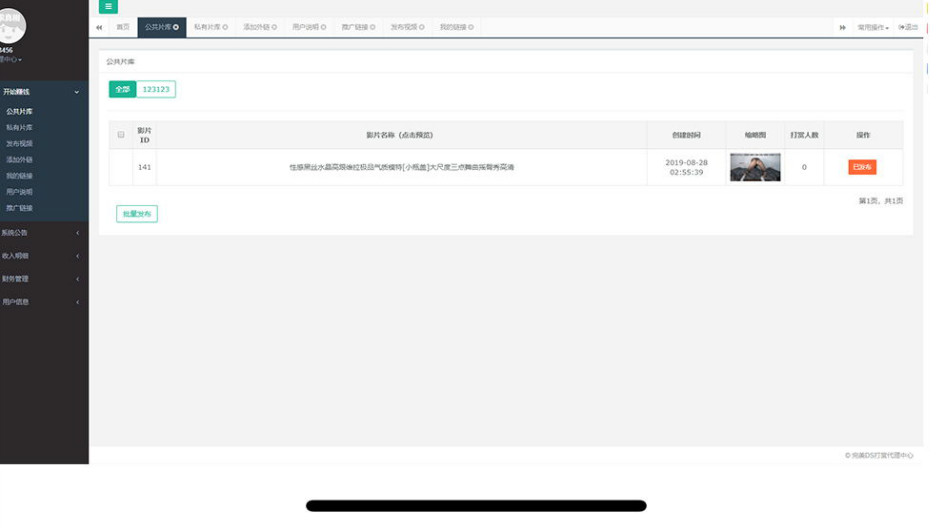Tick the select-all checkbox in table header
This screenshot has height=529, width=952.
point(121,135)
